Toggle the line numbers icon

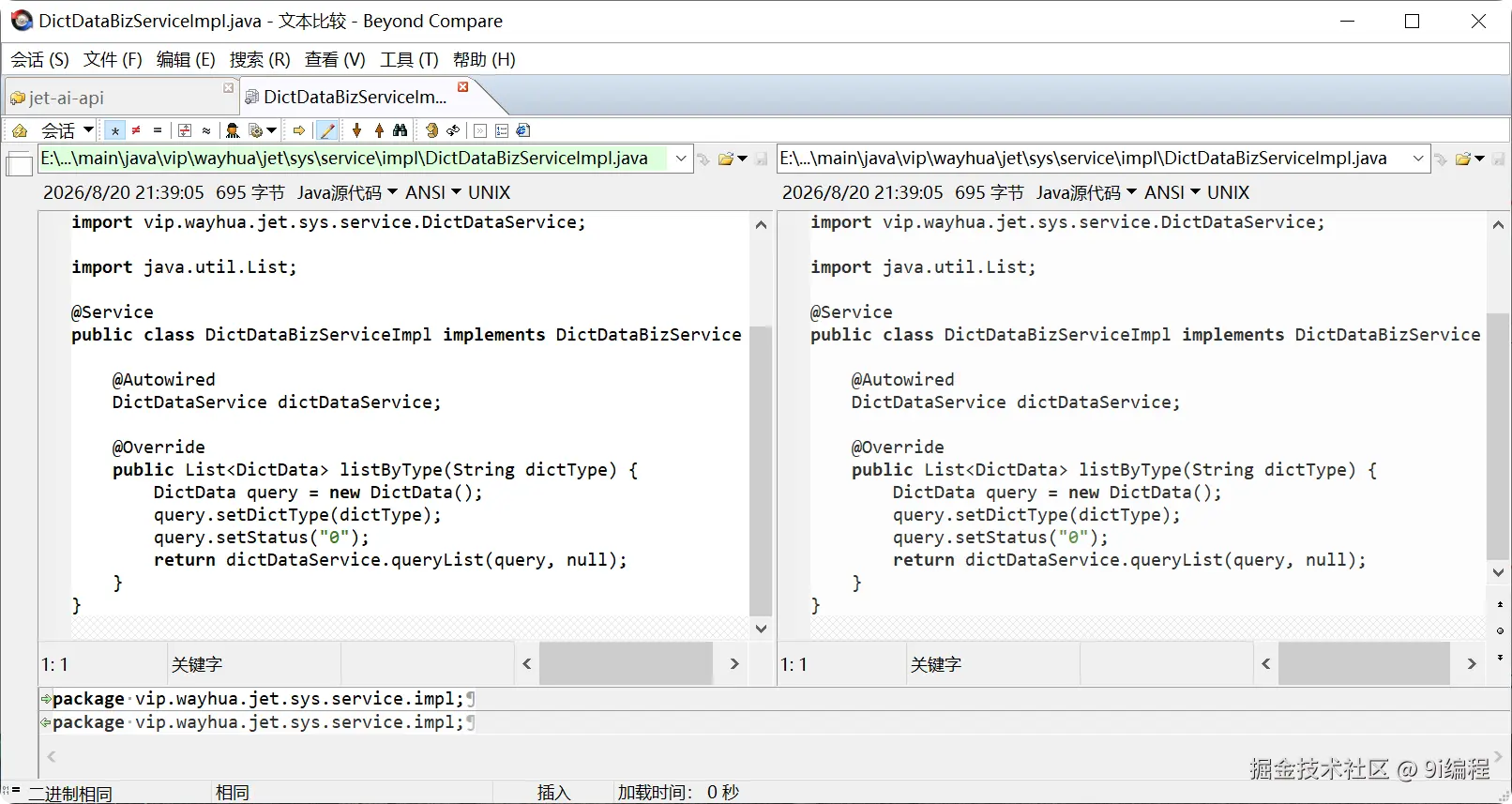click(x=502, y=130)
